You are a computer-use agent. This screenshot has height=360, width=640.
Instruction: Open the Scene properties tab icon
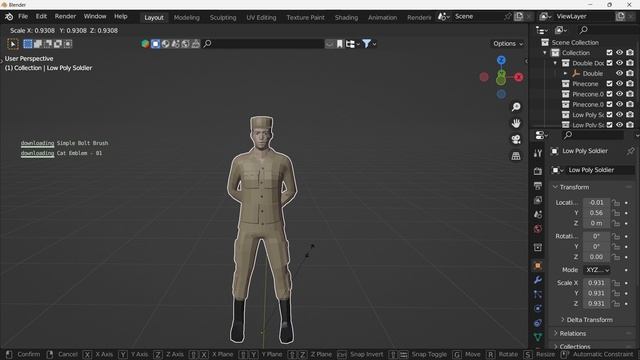(538, 214)
